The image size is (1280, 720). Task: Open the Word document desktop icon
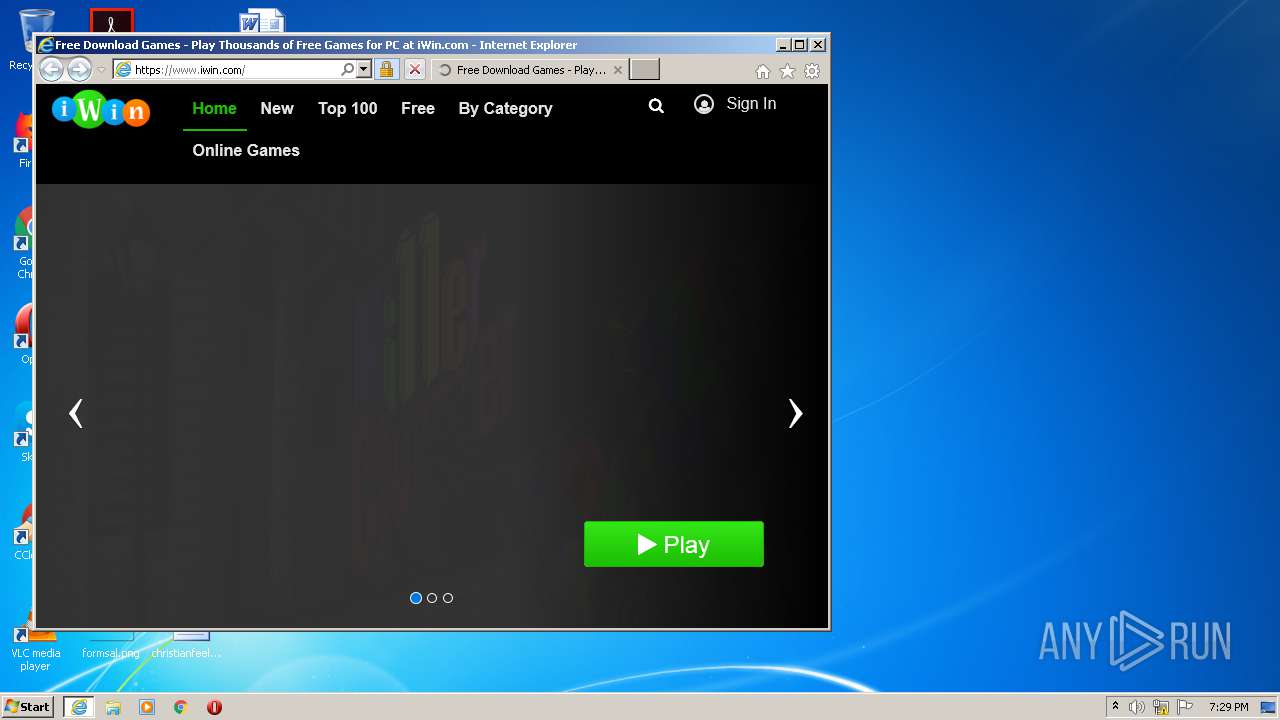[x=262, y=22]
